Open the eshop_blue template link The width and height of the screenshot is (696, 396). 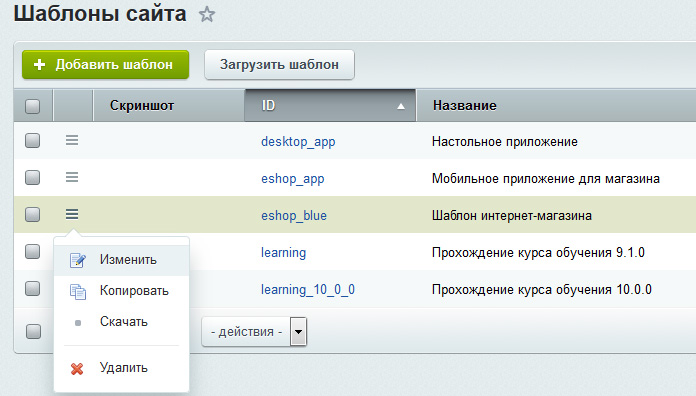[294, 216]
